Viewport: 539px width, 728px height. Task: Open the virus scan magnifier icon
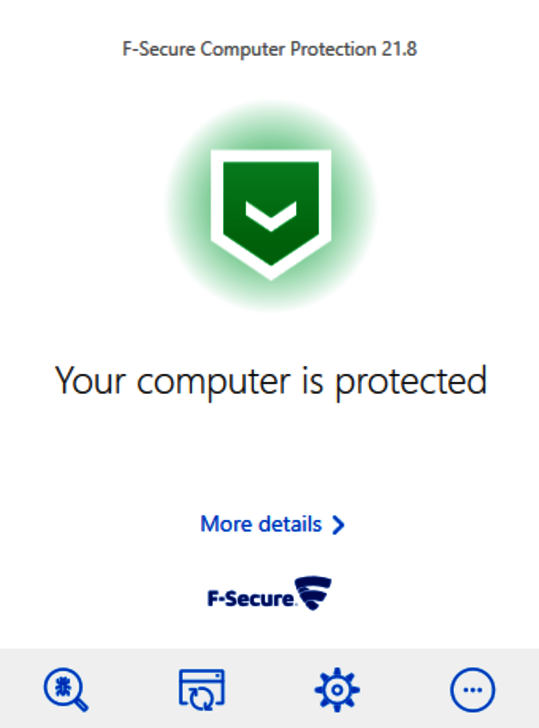66,689
